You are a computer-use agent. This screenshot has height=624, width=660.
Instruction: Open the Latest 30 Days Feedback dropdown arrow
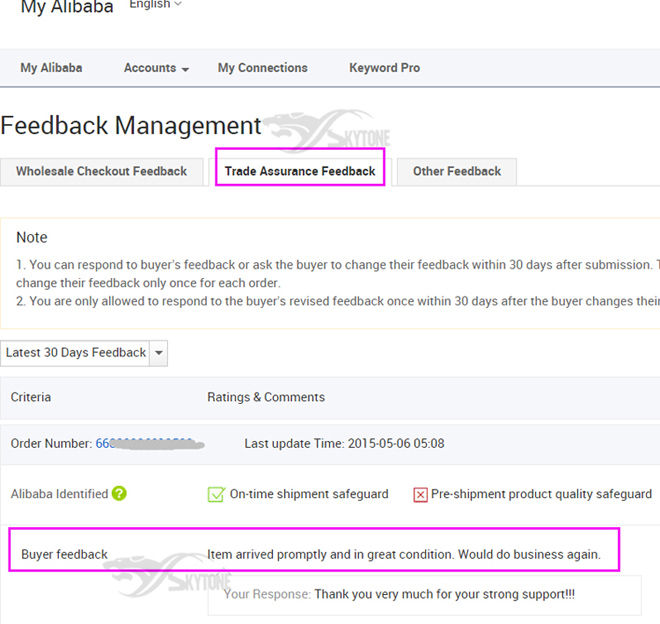(x=159, y=353)
